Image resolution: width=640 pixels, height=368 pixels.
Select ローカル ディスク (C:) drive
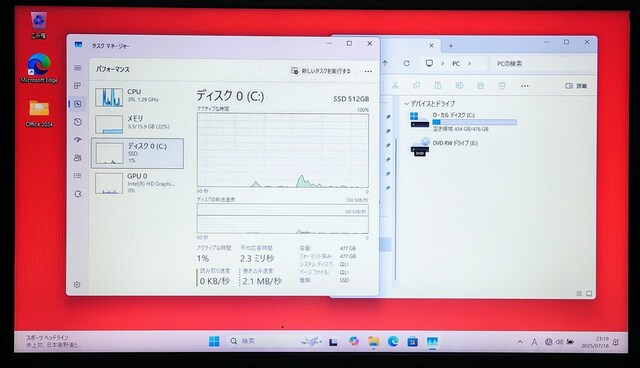[463, 122]
